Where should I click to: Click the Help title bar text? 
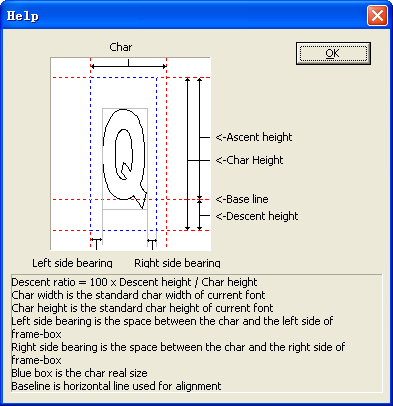[23, 16]
